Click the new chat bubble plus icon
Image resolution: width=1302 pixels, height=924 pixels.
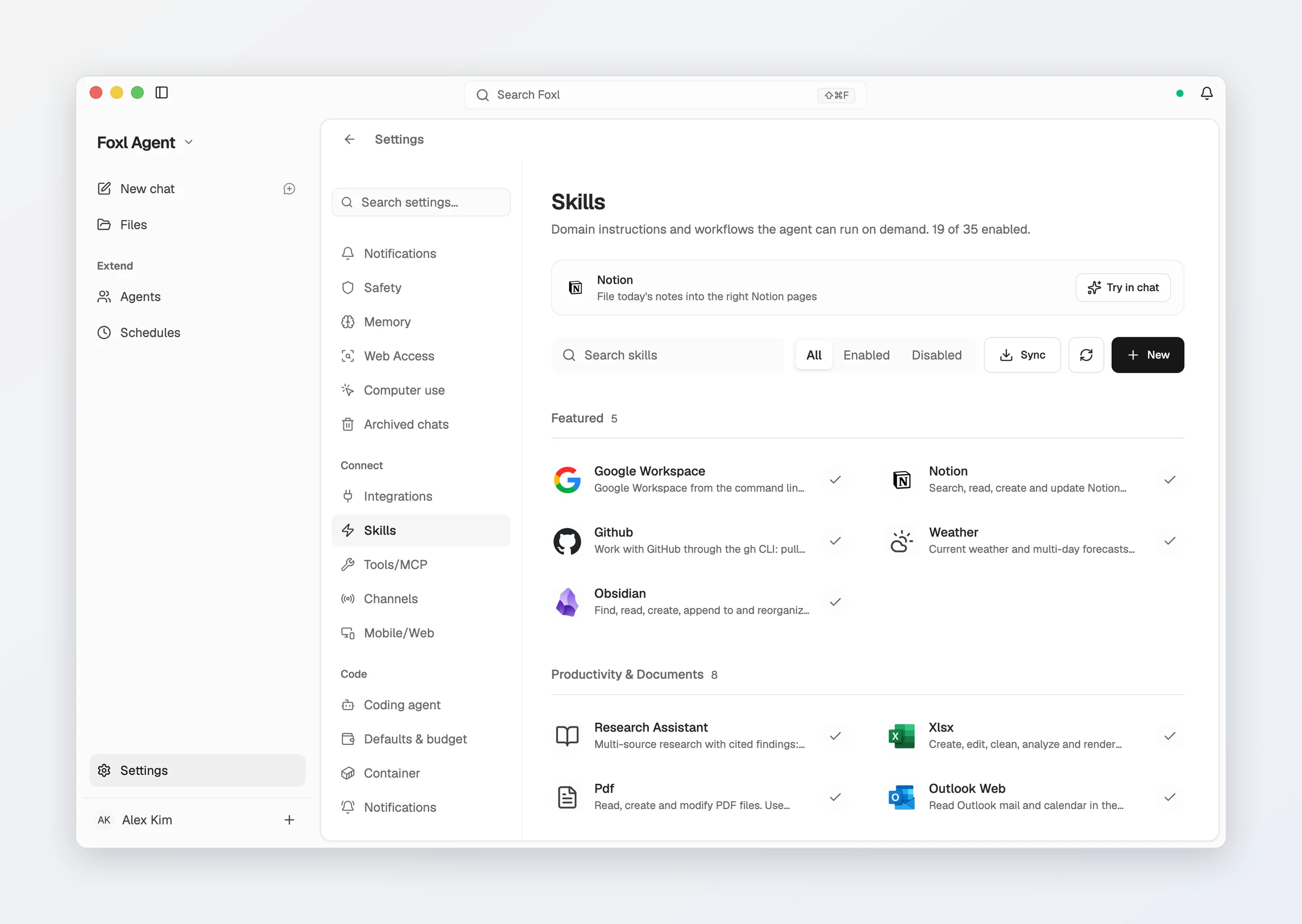point(289,189)
